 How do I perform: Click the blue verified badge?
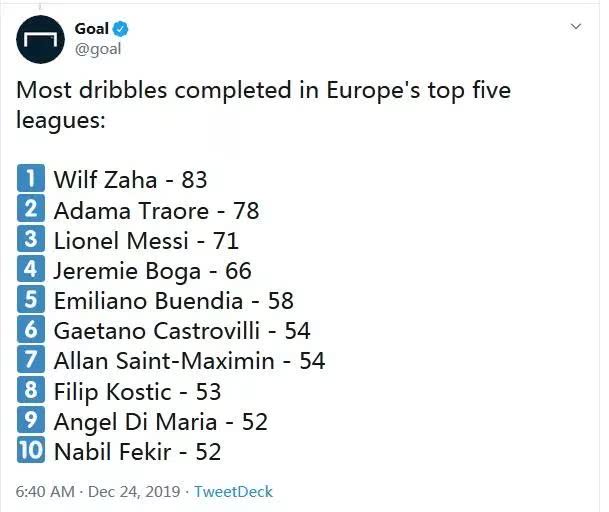point(120,29)
